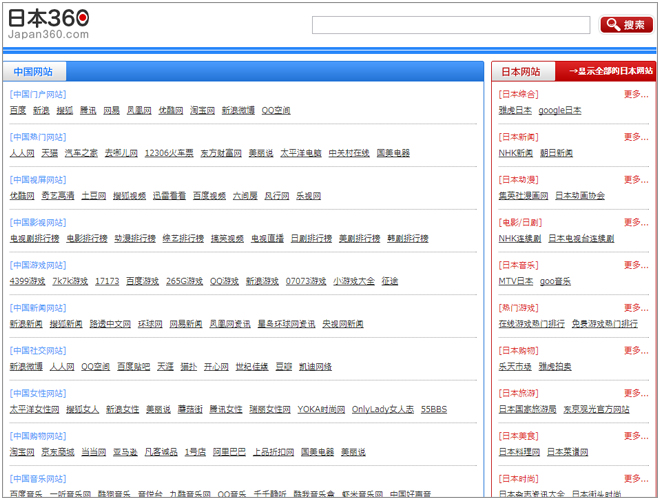660x500 pixels.
Task: Open the 朝日新闻 link
Action: [556, 153]
